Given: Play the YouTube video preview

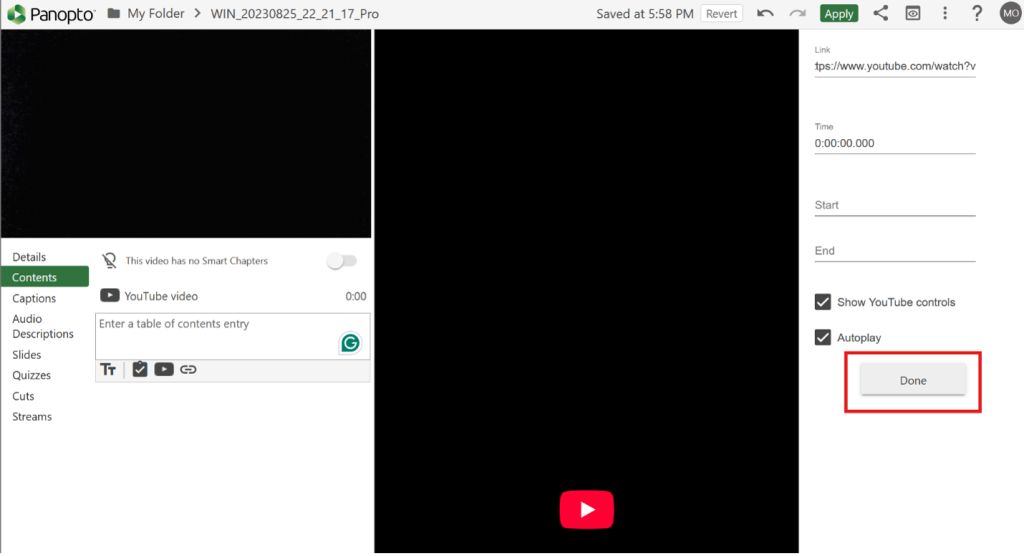Looking at the screenshot, I should coord(586,509).
